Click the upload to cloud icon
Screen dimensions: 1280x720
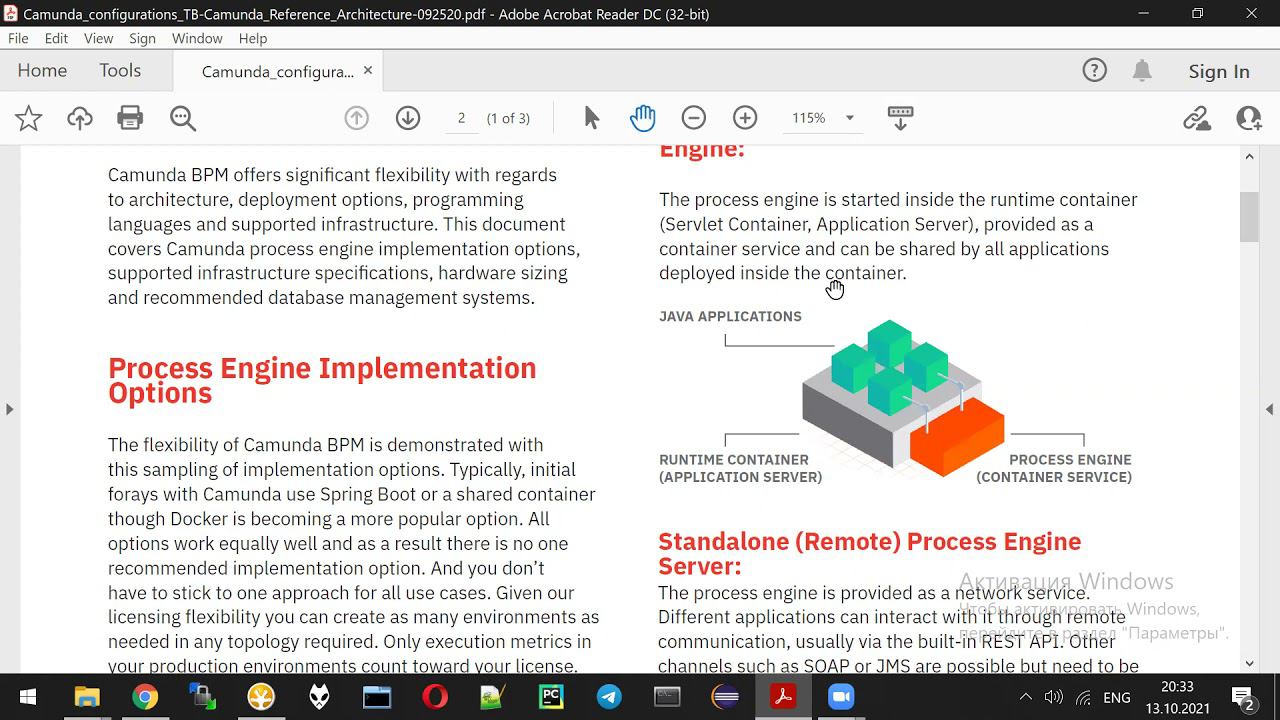click(x=80, y=118)
